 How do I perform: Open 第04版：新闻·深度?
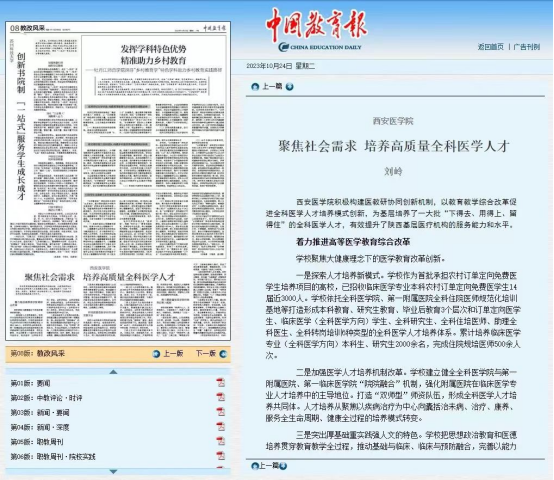pyautogui.click(x=40, y=427)
